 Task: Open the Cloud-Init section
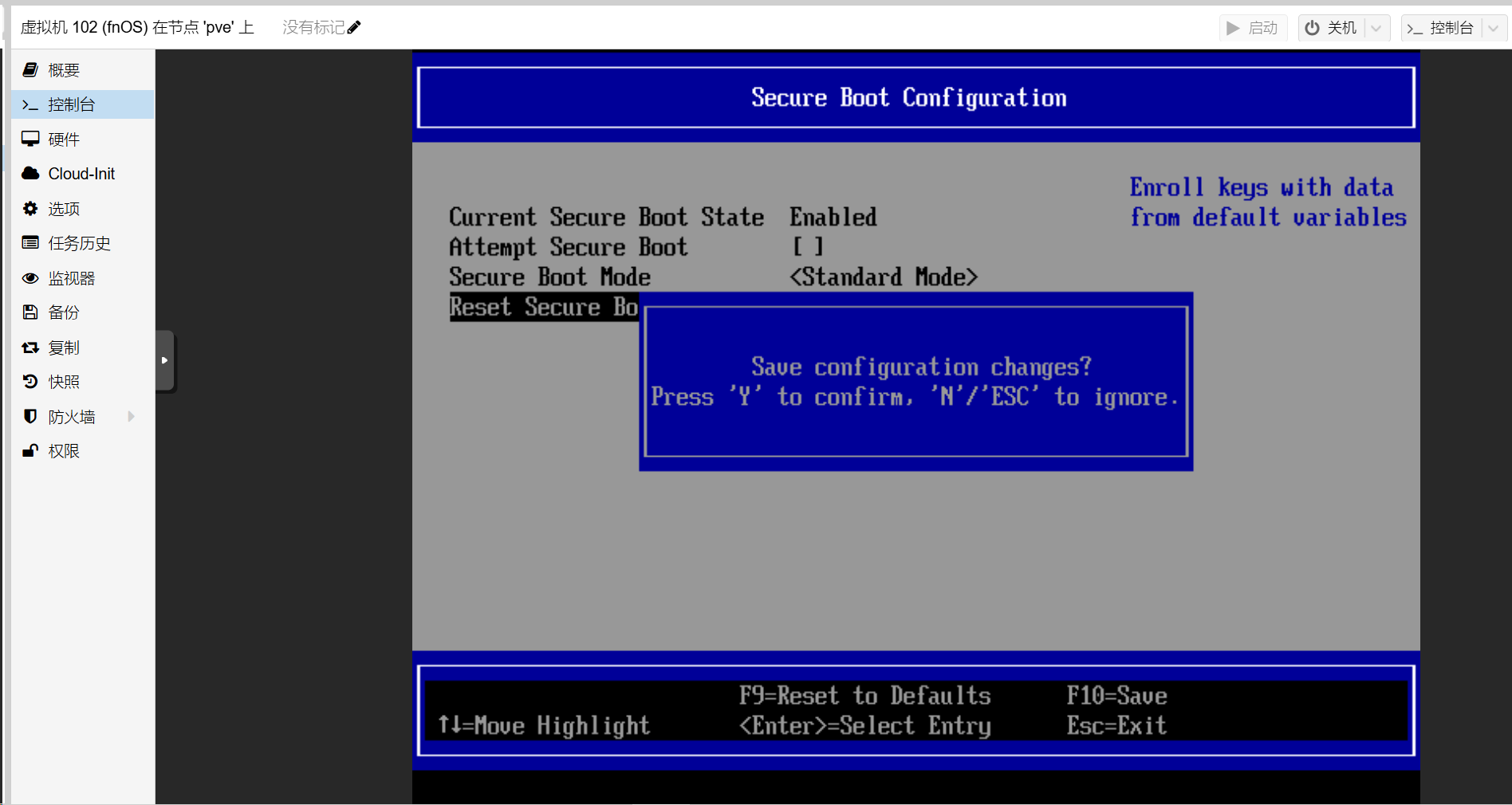83,174
